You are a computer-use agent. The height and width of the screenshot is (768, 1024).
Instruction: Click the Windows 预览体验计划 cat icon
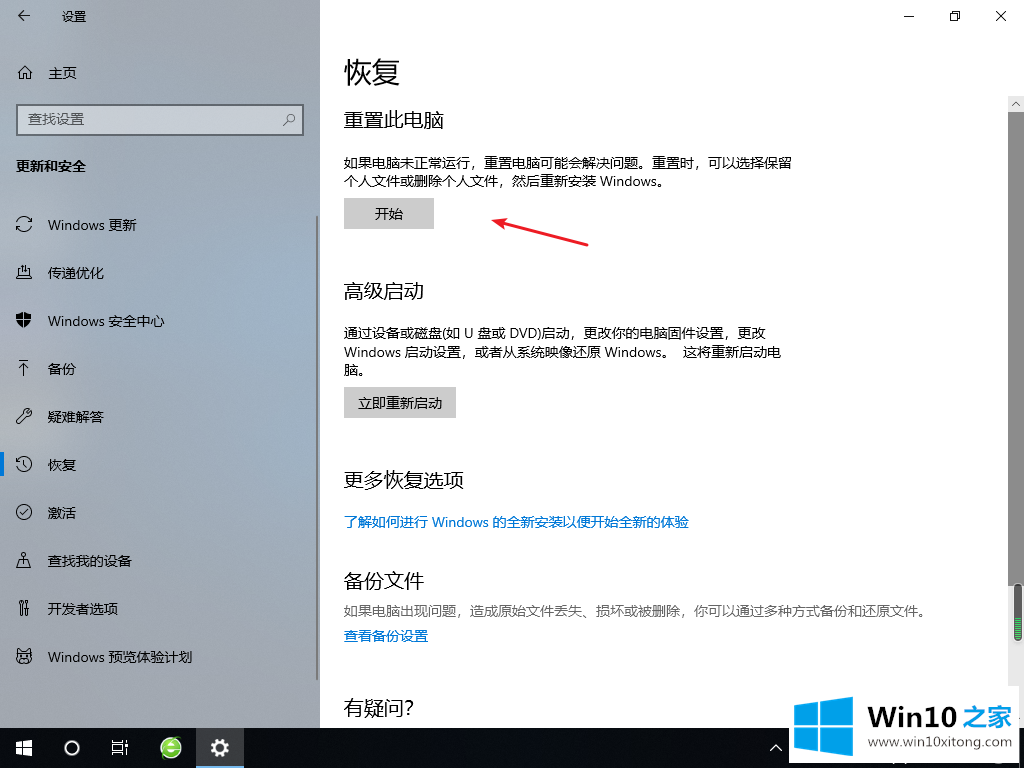(x=24, y=656)
